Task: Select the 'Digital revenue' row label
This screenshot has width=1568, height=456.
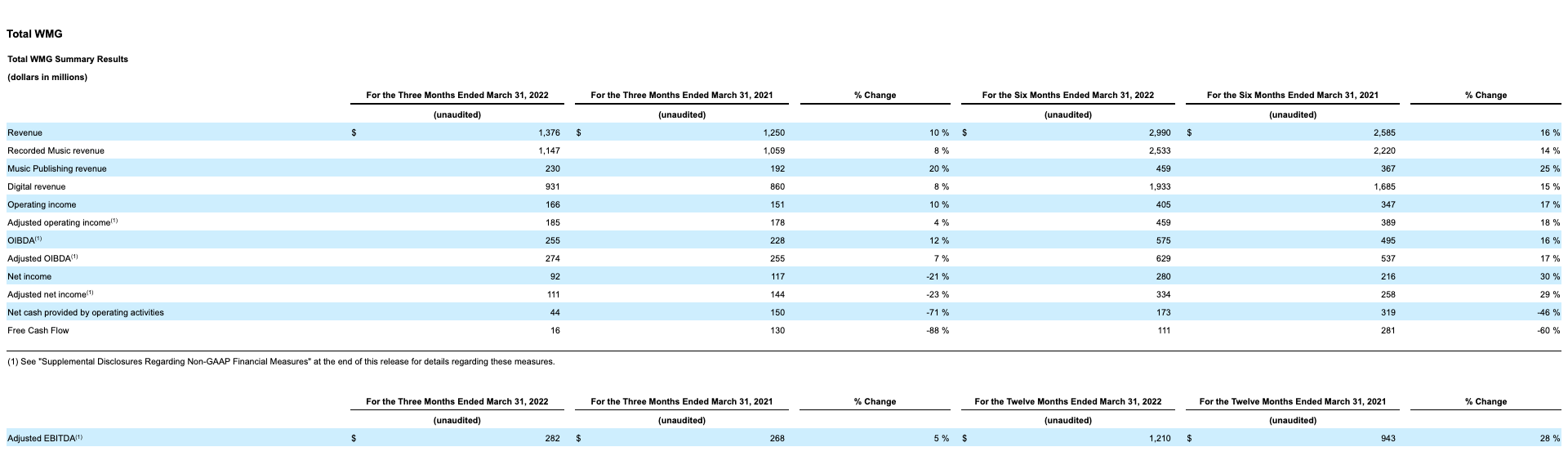Action: 36,186
